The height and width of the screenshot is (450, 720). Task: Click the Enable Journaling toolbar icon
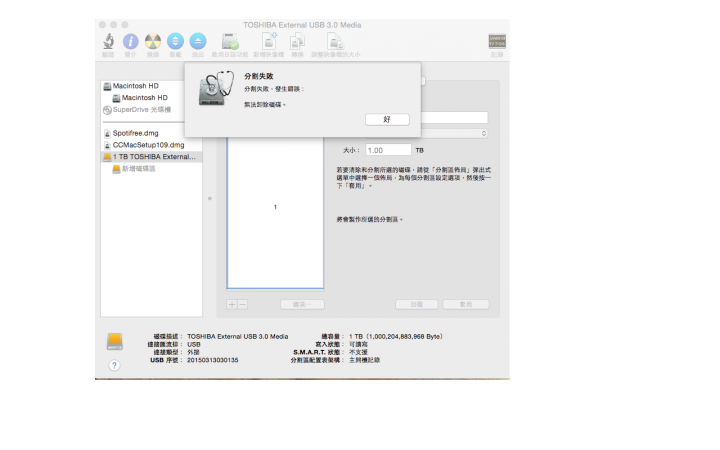[x=230, y=41]
